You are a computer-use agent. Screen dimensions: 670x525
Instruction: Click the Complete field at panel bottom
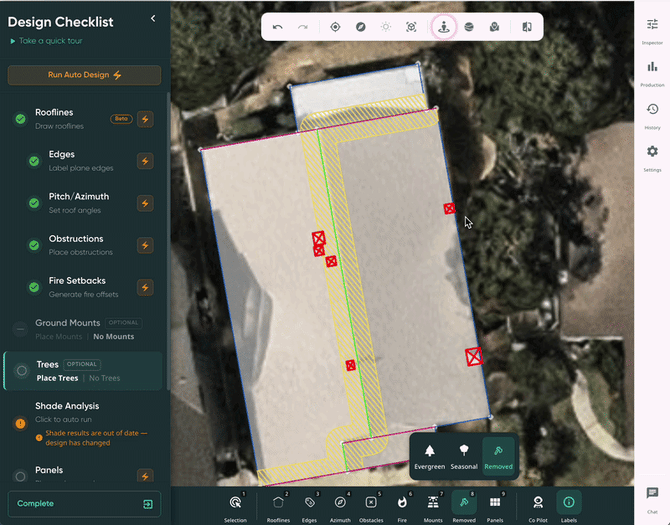coord(70,504)
